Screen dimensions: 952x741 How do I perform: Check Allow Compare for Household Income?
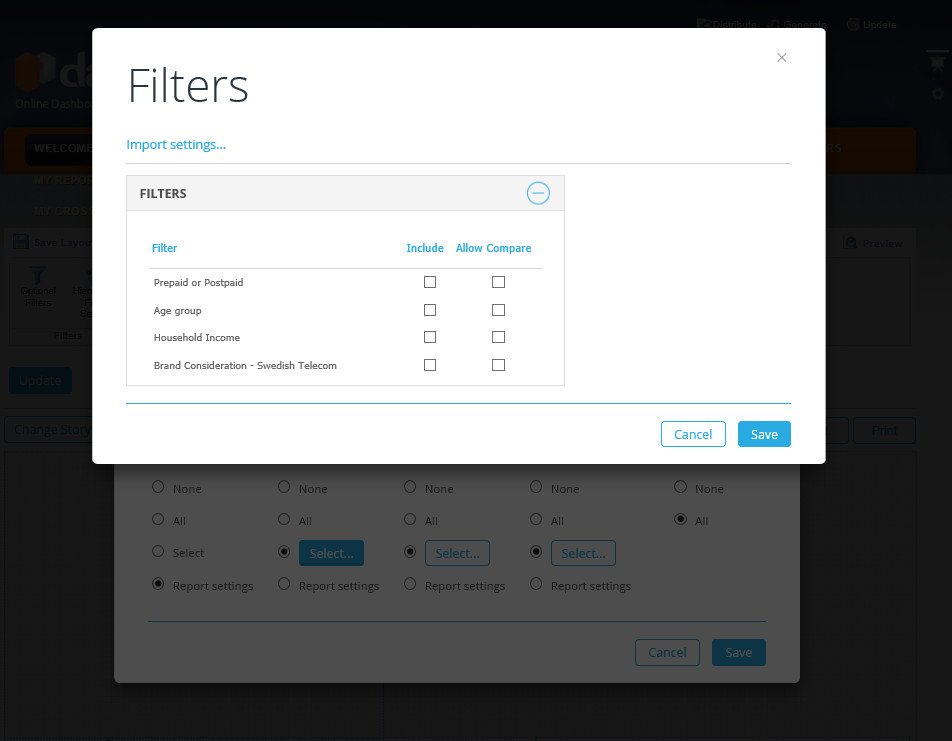point(498,336)
